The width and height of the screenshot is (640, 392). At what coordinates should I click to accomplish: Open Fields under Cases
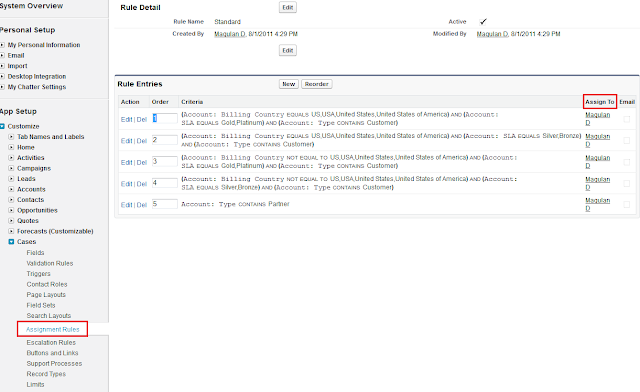tap(36, 253)
